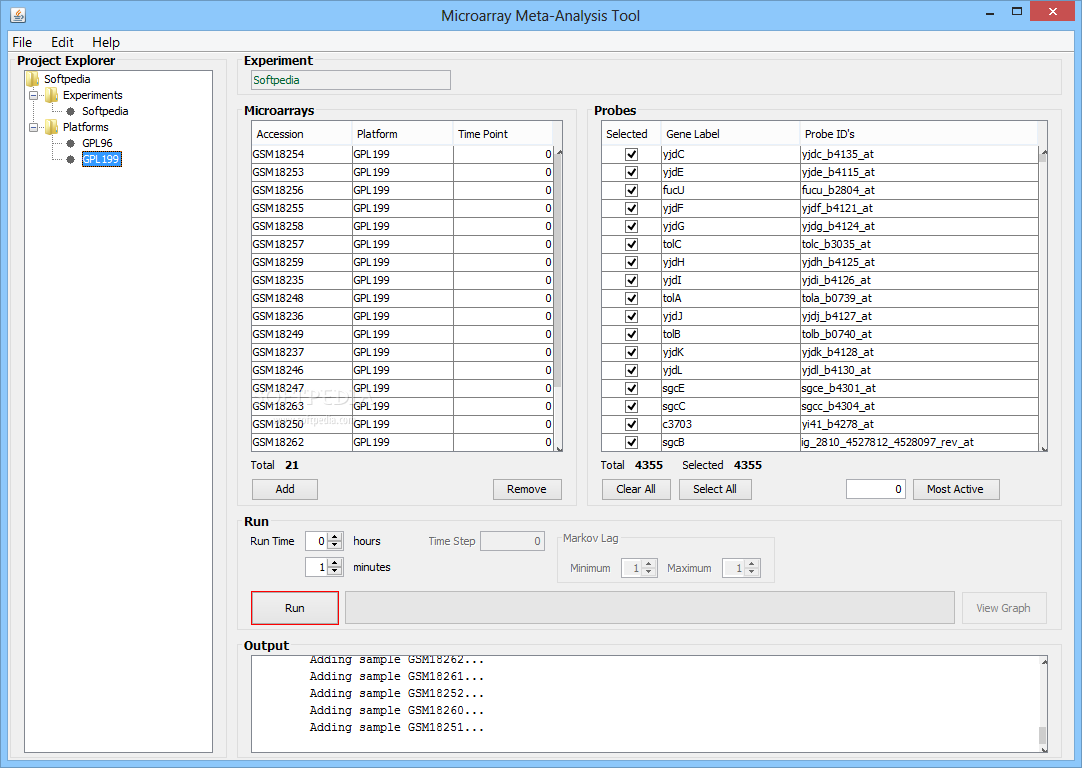
Task: Decrease Run Time minutes spinner
Action: click(335, 571)
